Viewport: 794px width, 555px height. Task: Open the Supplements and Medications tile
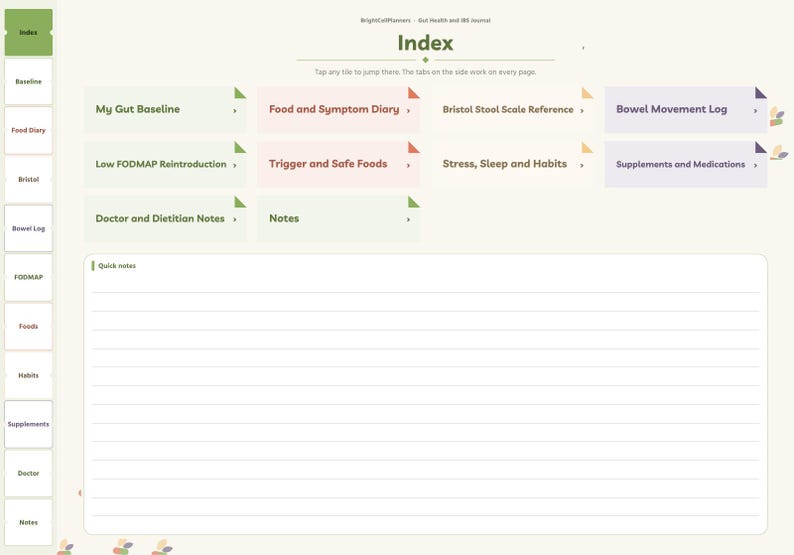686,164
